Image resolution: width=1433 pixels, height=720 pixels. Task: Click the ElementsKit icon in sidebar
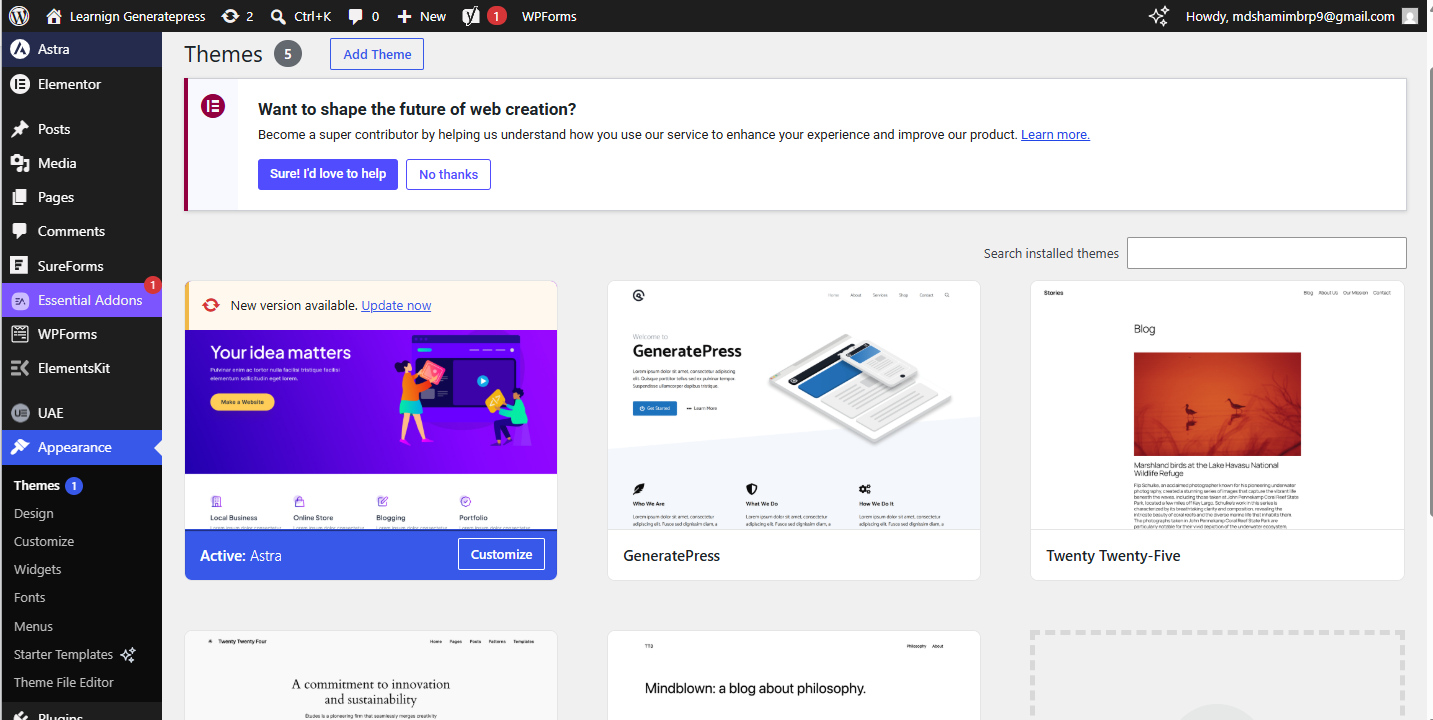[x=19, y=368]
